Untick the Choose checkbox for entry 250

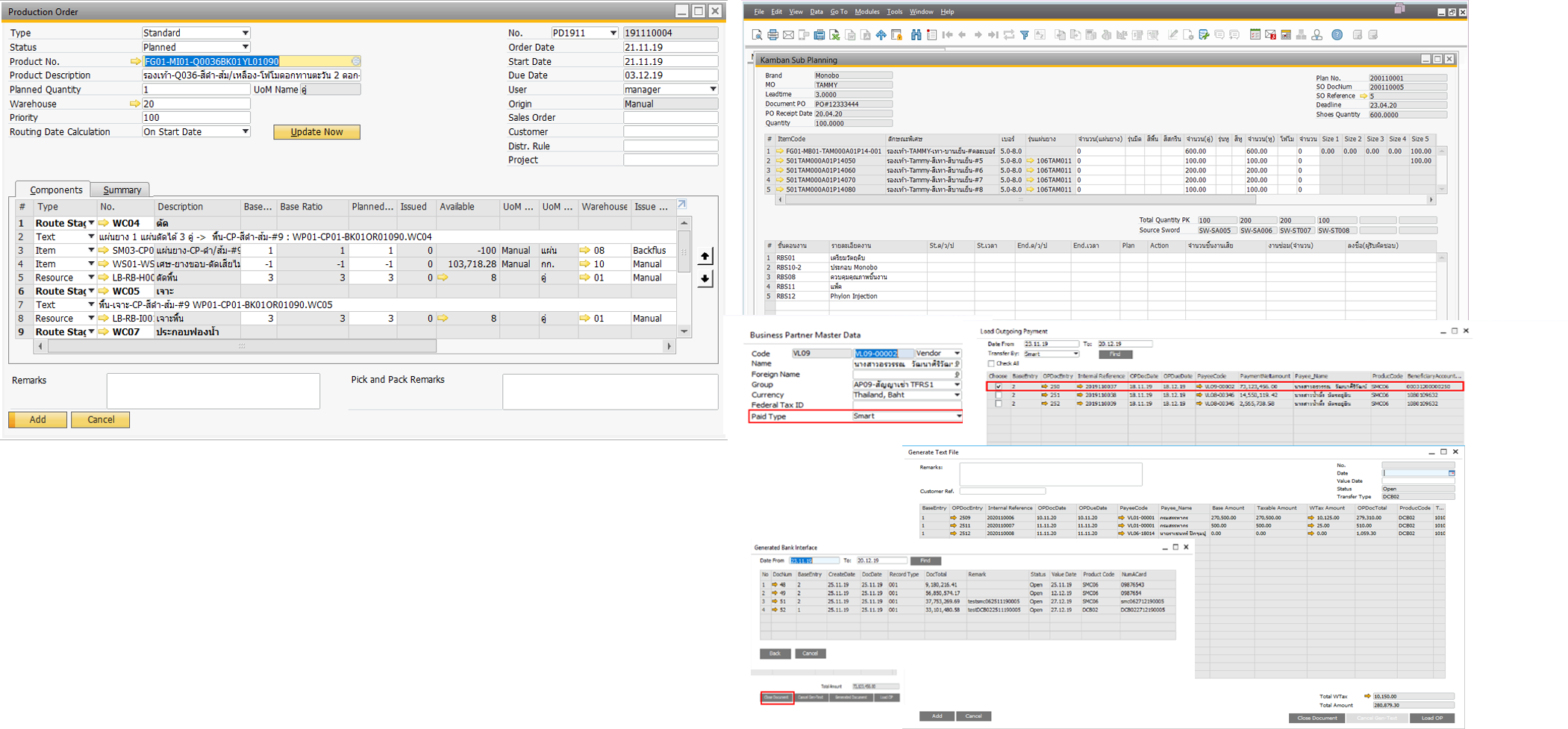click(999, 387)
